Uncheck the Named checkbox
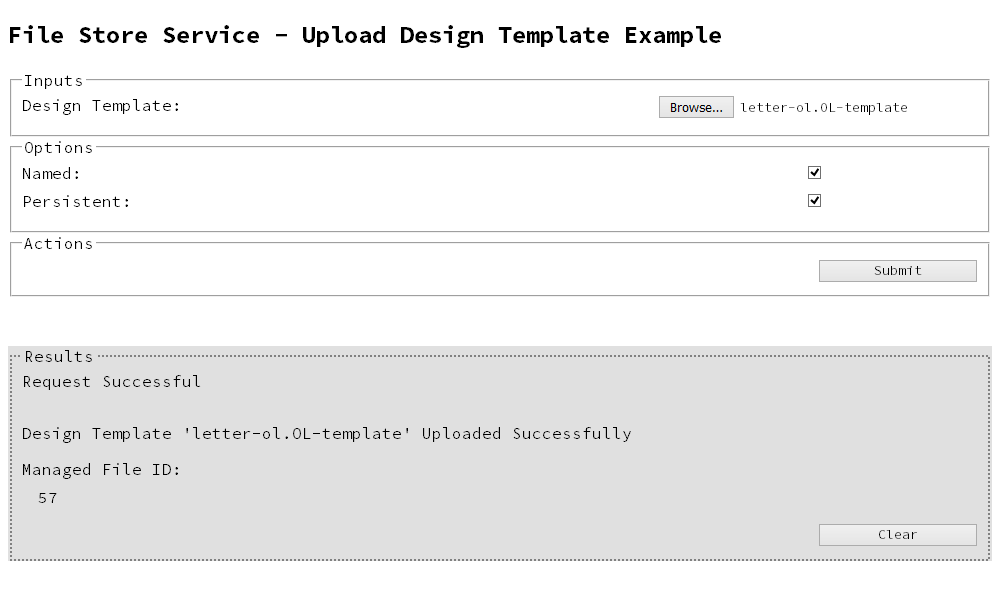Screen dimensions: 1000x600 814,172
